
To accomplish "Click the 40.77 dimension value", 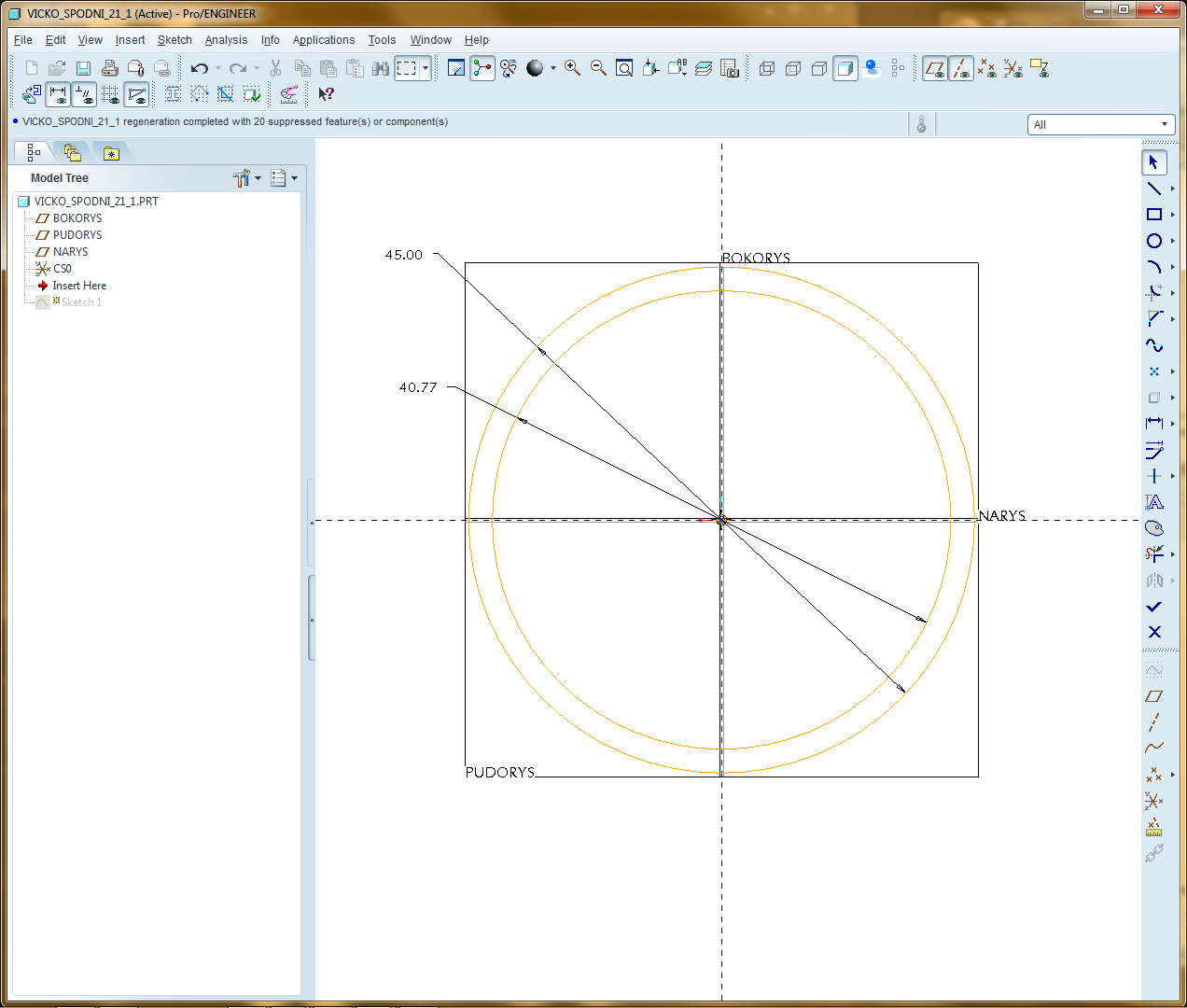I will click(418, 387).
